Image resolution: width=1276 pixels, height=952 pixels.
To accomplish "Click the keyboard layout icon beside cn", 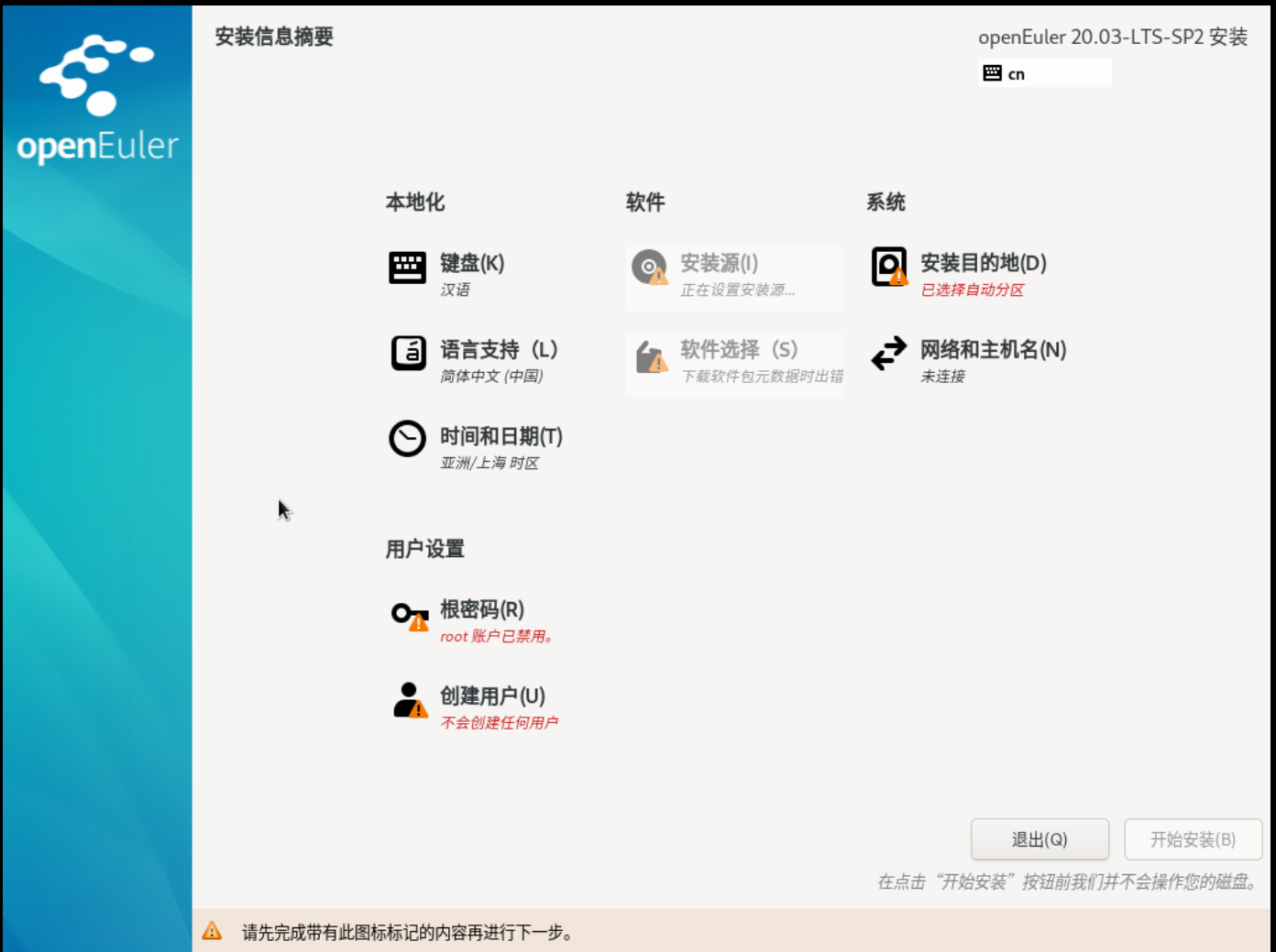I will pos(992,73).
